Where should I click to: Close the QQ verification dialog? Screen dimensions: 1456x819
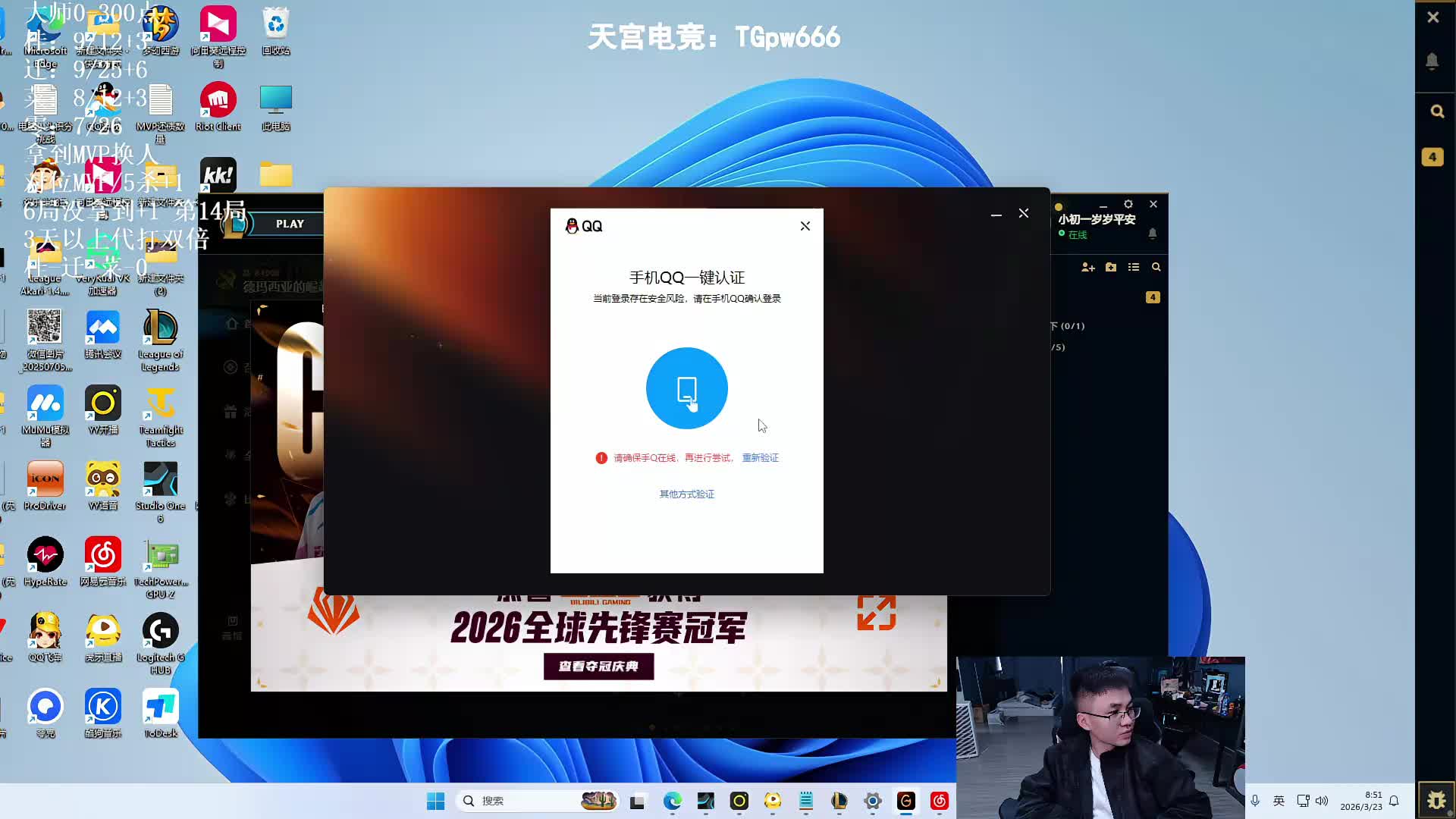click(x=805, y=226)
